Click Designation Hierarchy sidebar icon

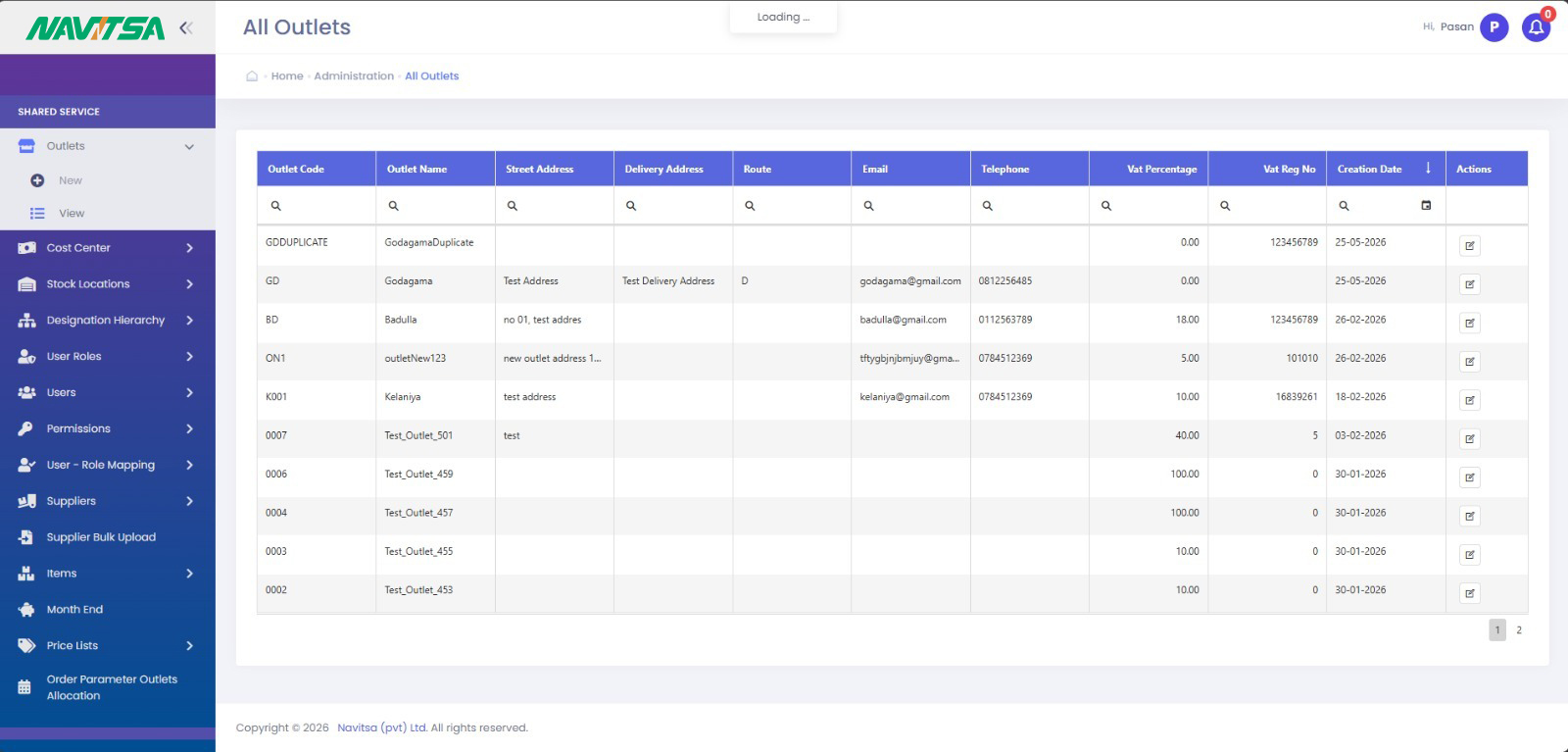coord(26,321)
